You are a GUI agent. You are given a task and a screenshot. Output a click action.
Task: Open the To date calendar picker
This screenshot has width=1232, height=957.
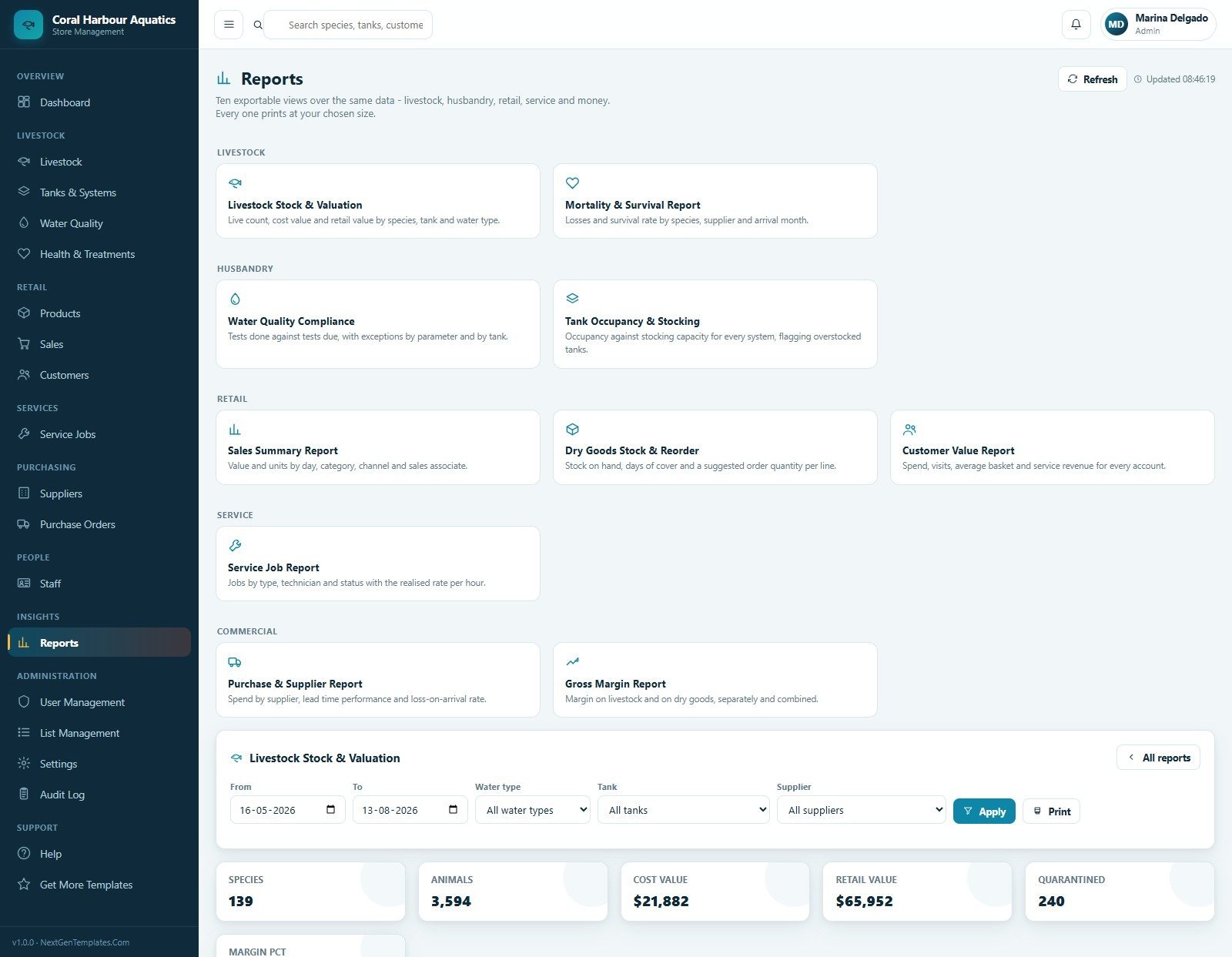tap(453, 809)
